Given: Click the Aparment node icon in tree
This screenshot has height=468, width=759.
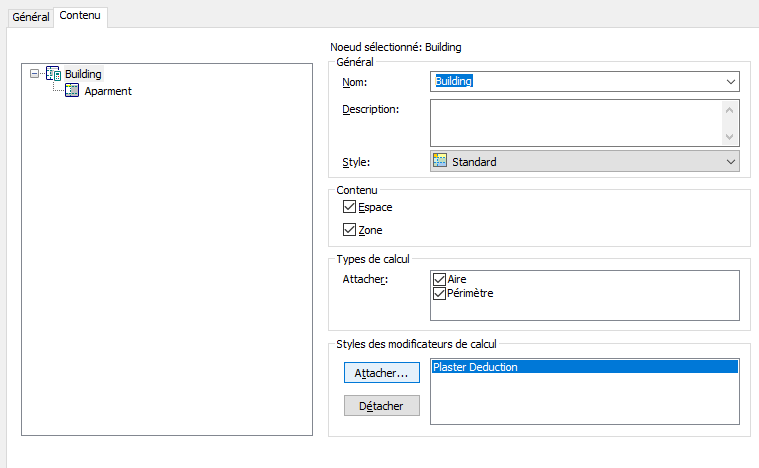Looking at the screenshot, I should [x=72, y=91].
